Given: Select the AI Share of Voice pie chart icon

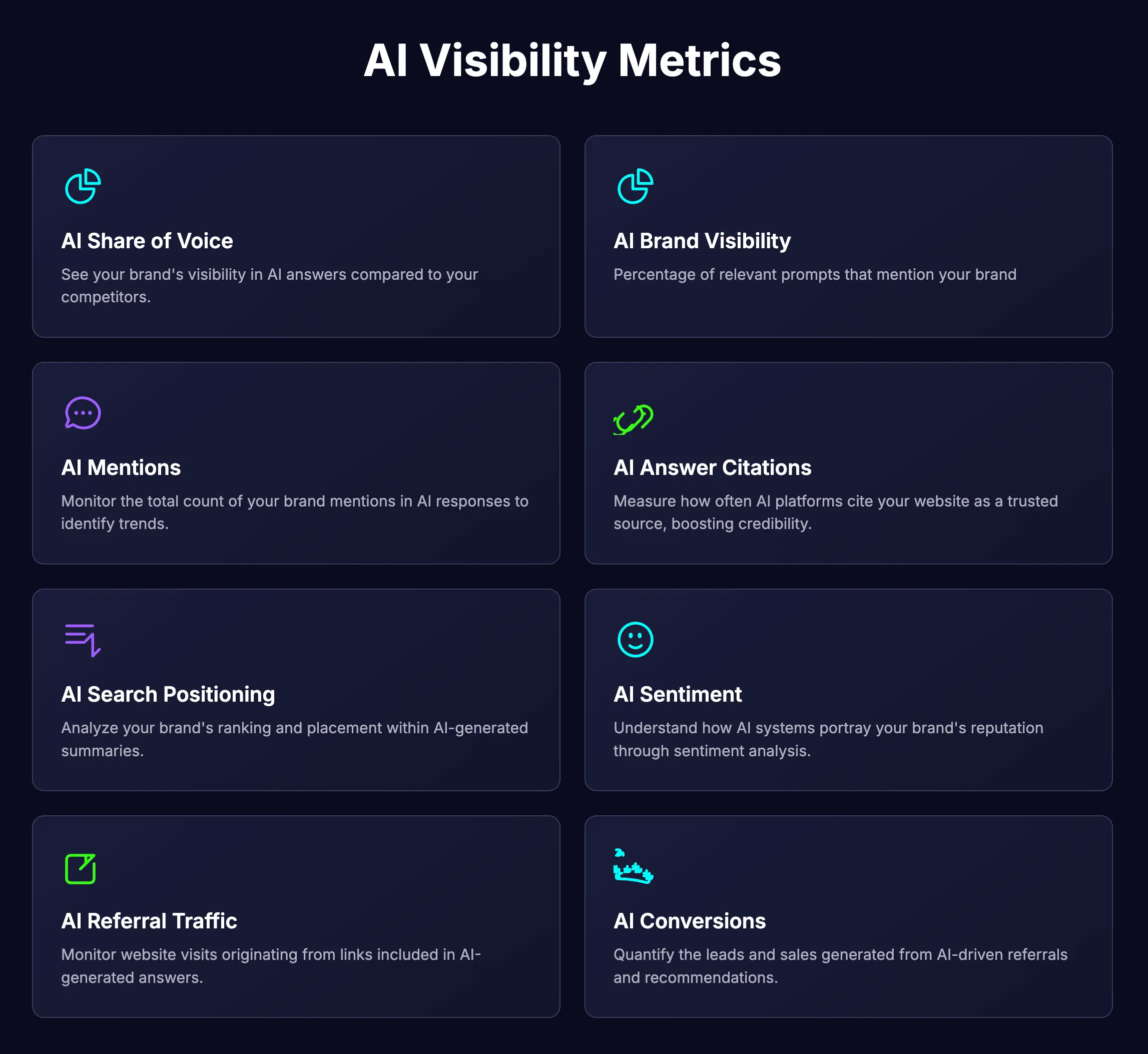Looking at the screenshot, I should 83,184.
